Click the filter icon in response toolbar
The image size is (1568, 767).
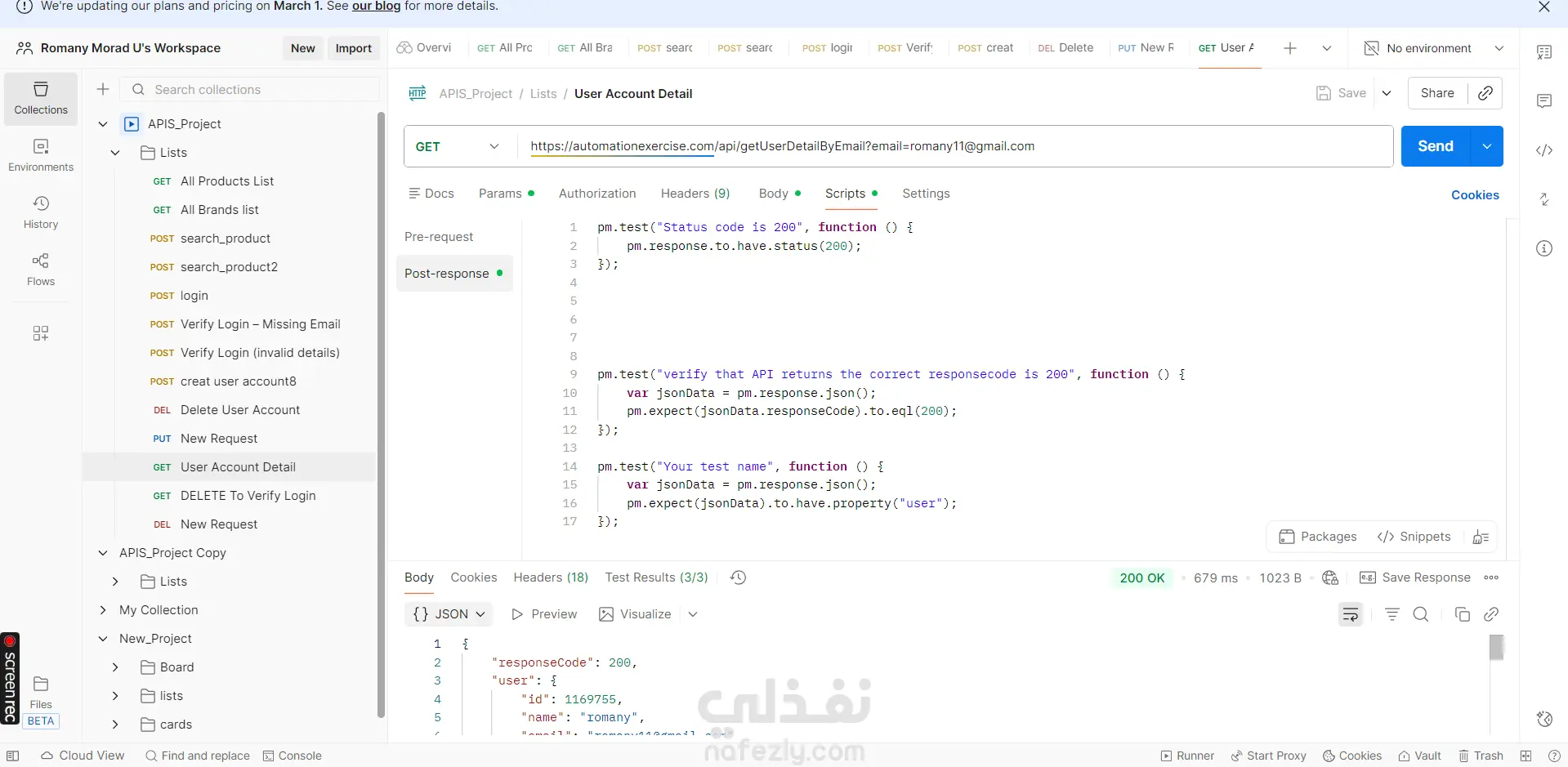click(1392, 614)
